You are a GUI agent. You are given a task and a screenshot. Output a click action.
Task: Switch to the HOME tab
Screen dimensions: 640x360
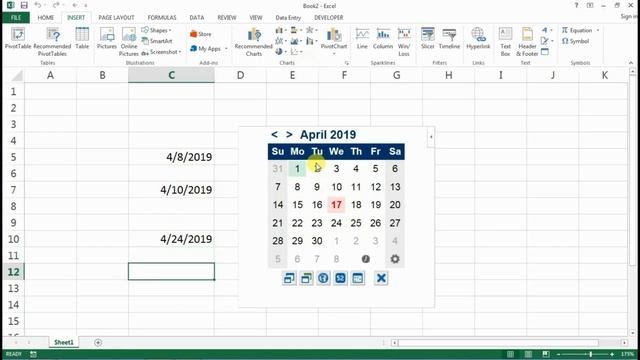pyautogui.click(x=46, y=18)
